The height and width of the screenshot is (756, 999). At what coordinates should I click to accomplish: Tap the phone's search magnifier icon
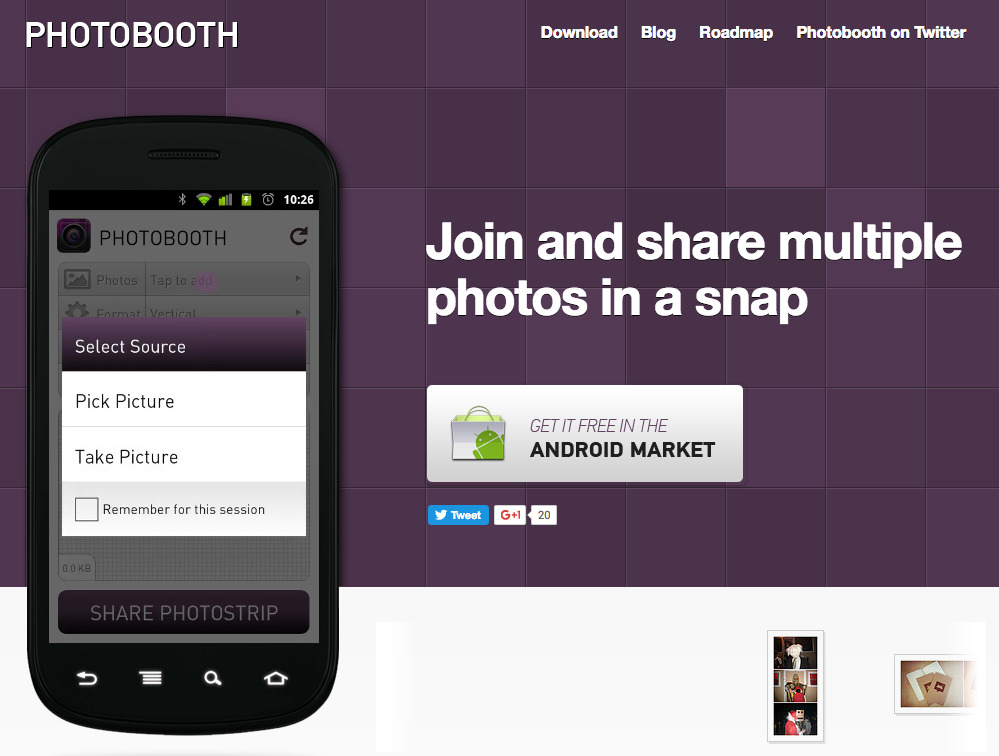213,678
